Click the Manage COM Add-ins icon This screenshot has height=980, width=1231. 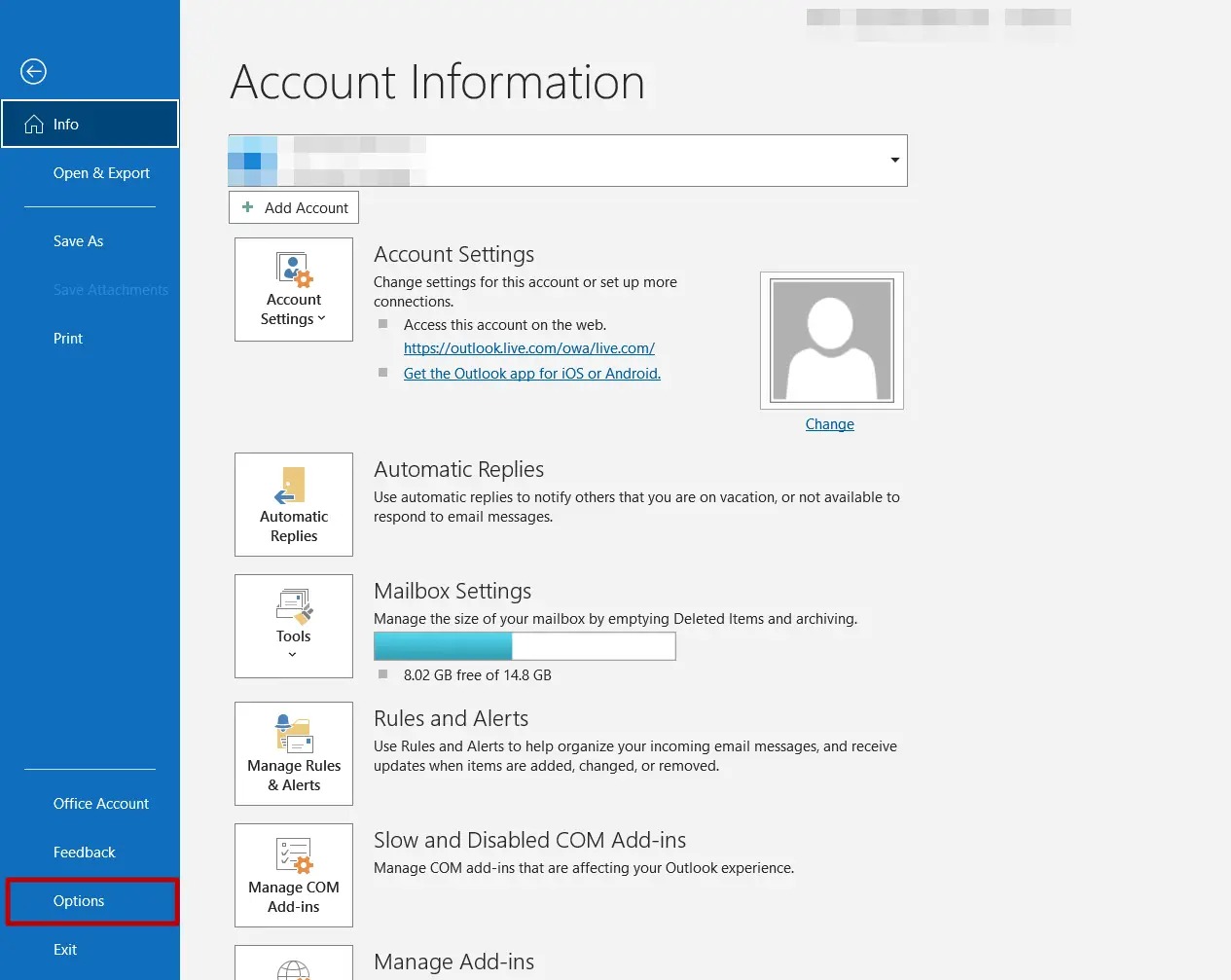(x=293, y=856)
